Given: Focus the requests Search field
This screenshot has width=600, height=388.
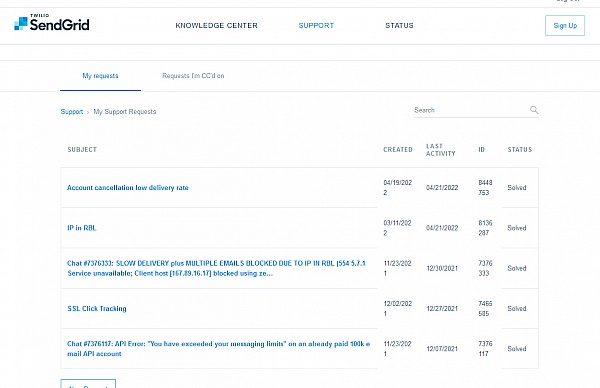Looking at the screenshot, I should tap(471, 110).
